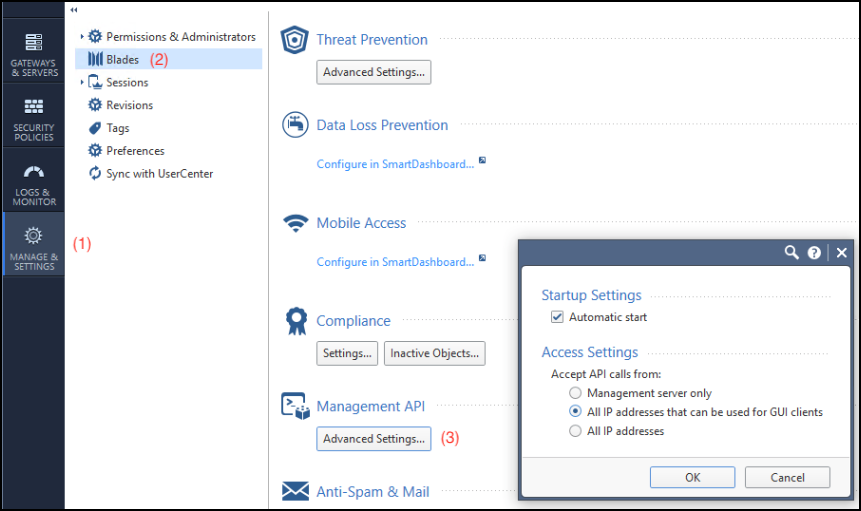Open Logs & Monitor view
Viewport: 861px width, 511px height.
tap(34, 183)
